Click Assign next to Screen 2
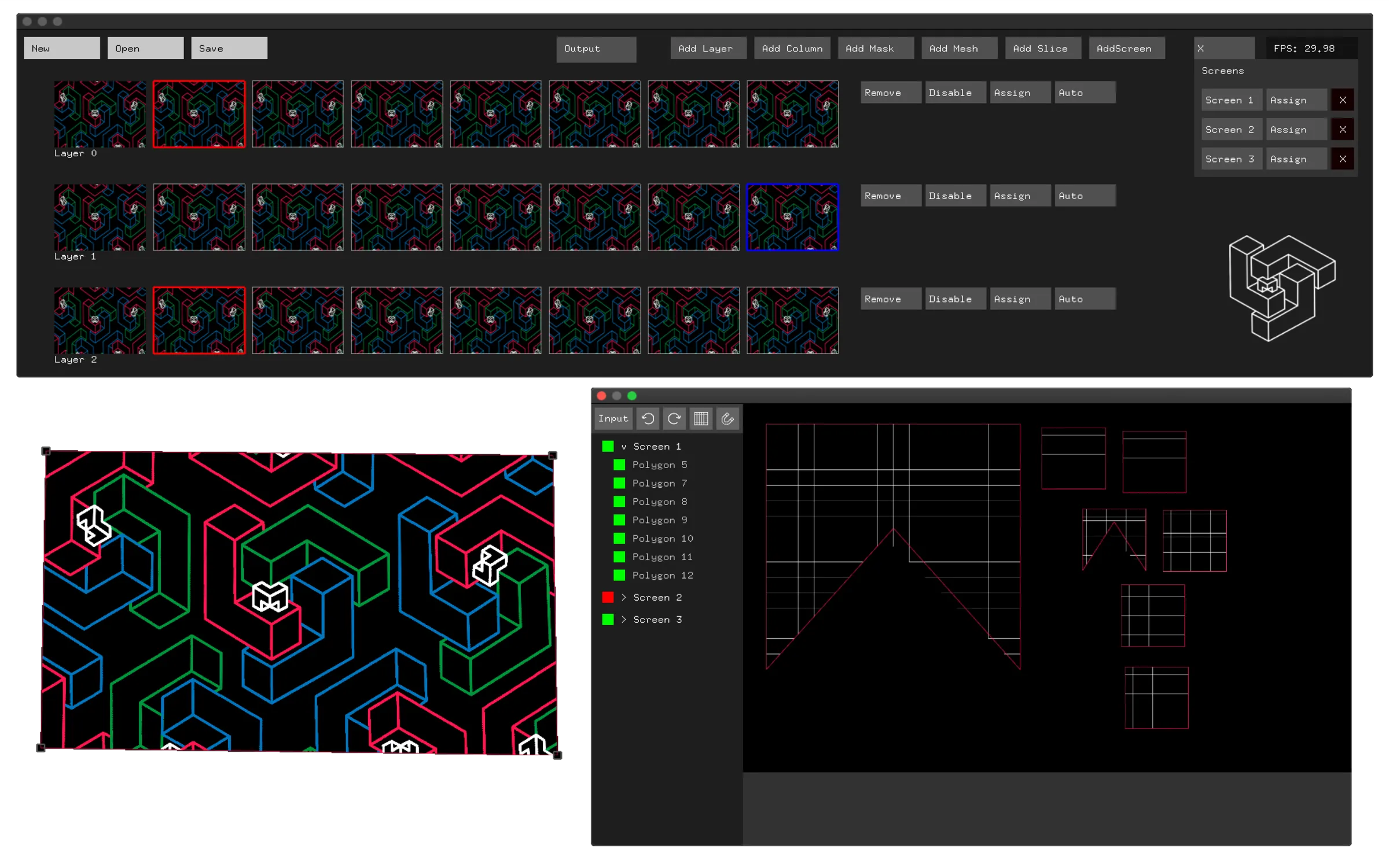 1296,130
